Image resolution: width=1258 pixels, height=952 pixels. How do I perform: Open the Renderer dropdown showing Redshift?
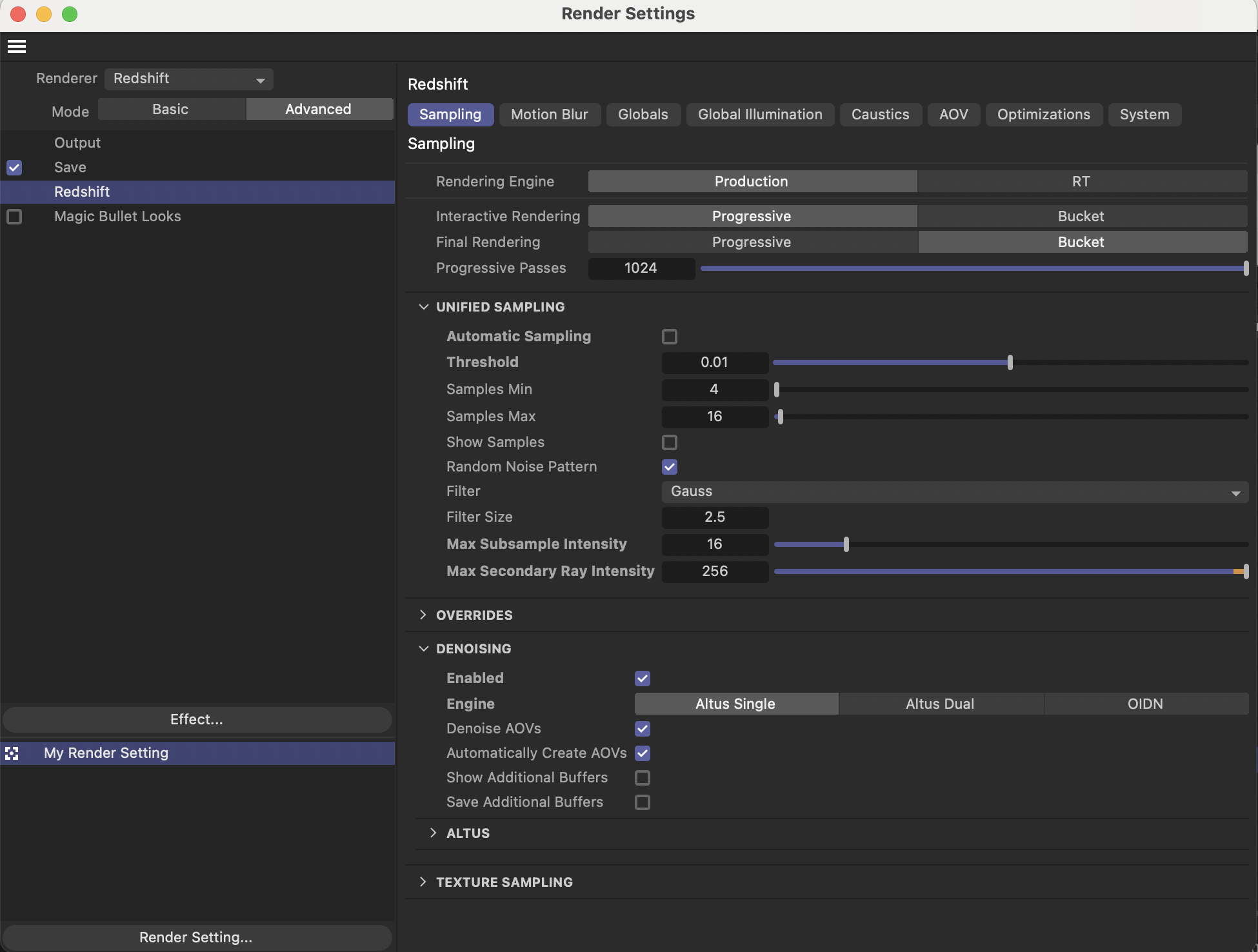point(189,79)
